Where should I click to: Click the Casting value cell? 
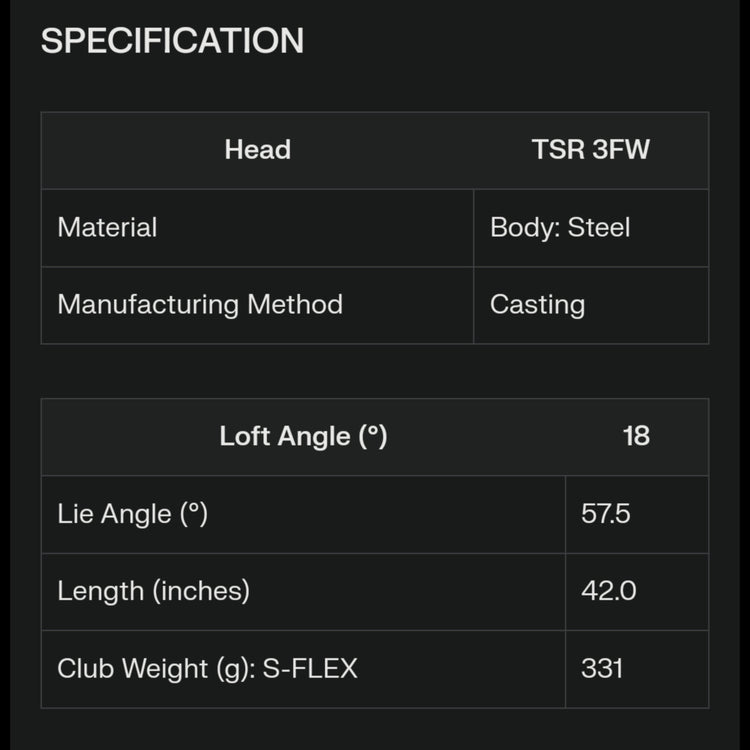[x=537, y=305]
